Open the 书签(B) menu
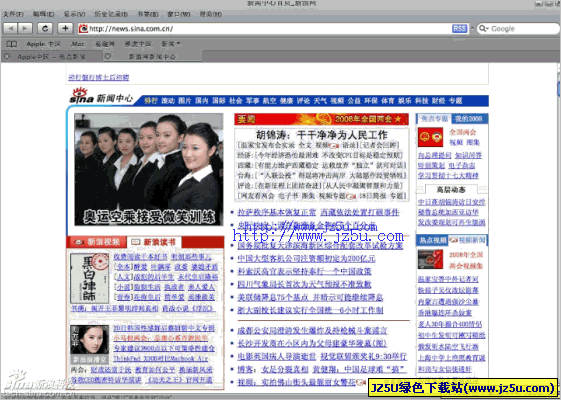This screenshot has height=400, width=561. click(148, 14)
